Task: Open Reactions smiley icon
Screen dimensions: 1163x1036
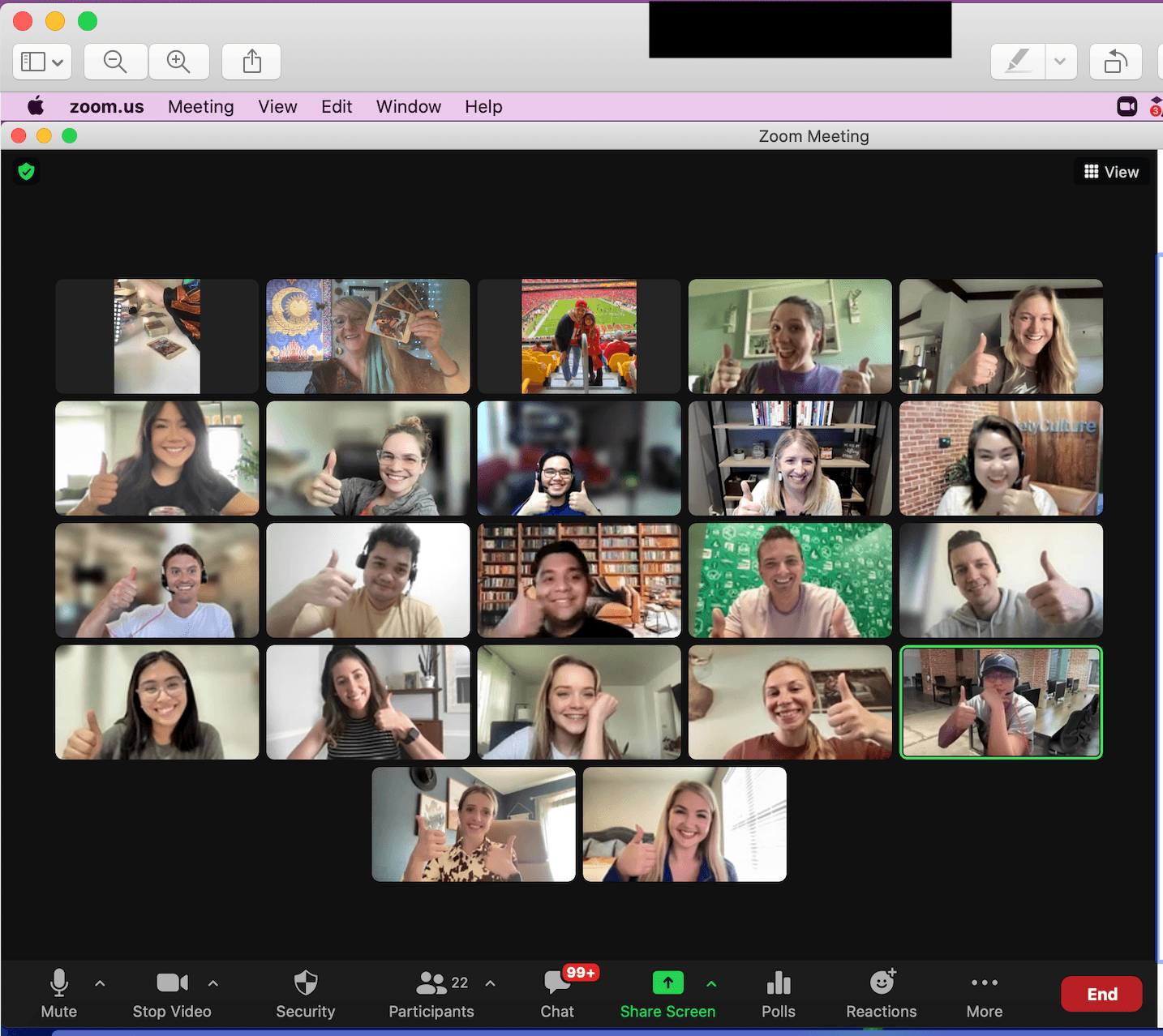Action: click(x=882, y=994)
